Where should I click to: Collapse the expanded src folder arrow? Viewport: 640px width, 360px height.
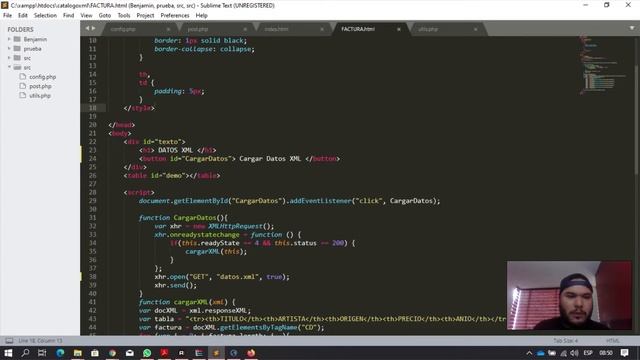pyautogui.click(x=9, y=67)
